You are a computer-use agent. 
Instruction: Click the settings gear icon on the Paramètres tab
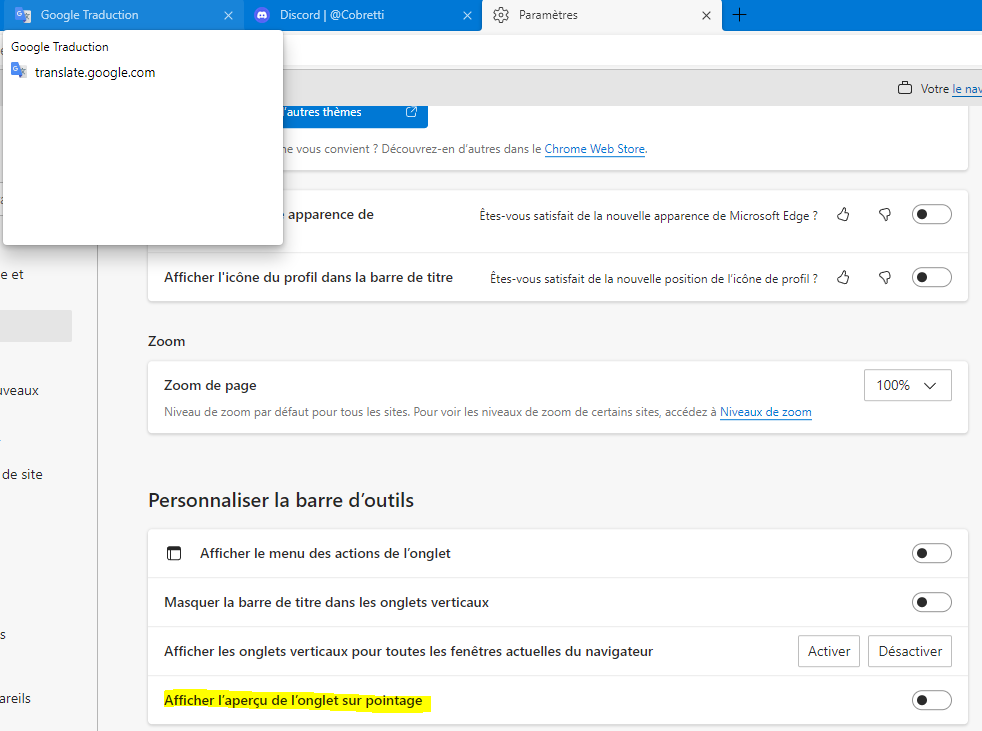click(x=501, y=15)
